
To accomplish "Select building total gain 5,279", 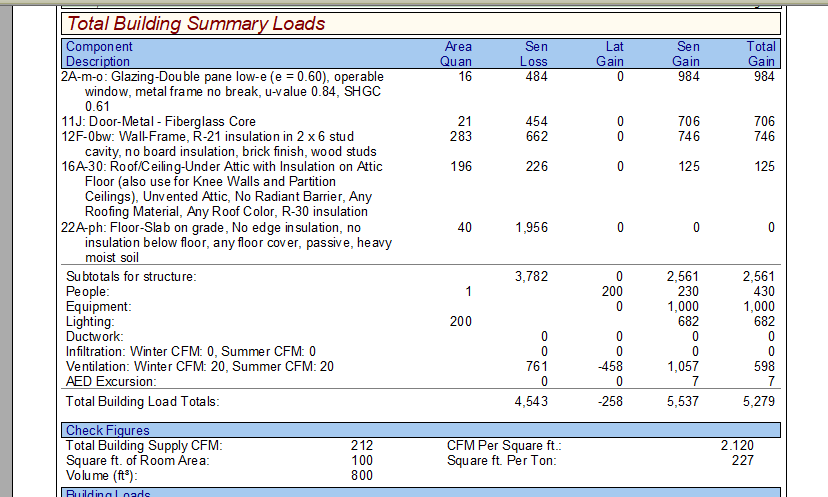I will (759, 401).
